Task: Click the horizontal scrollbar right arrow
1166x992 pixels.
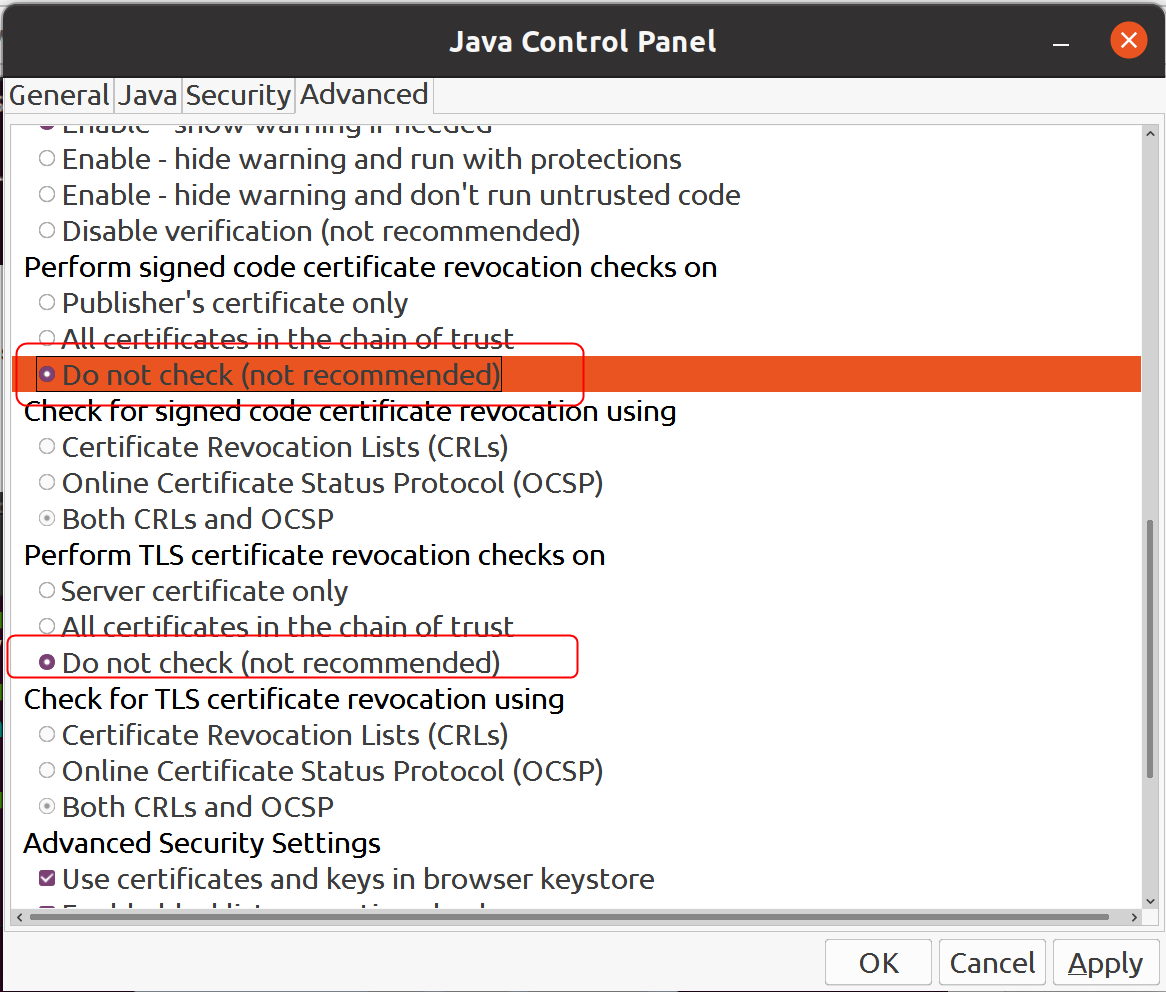Action: (x=1134, y=918)
